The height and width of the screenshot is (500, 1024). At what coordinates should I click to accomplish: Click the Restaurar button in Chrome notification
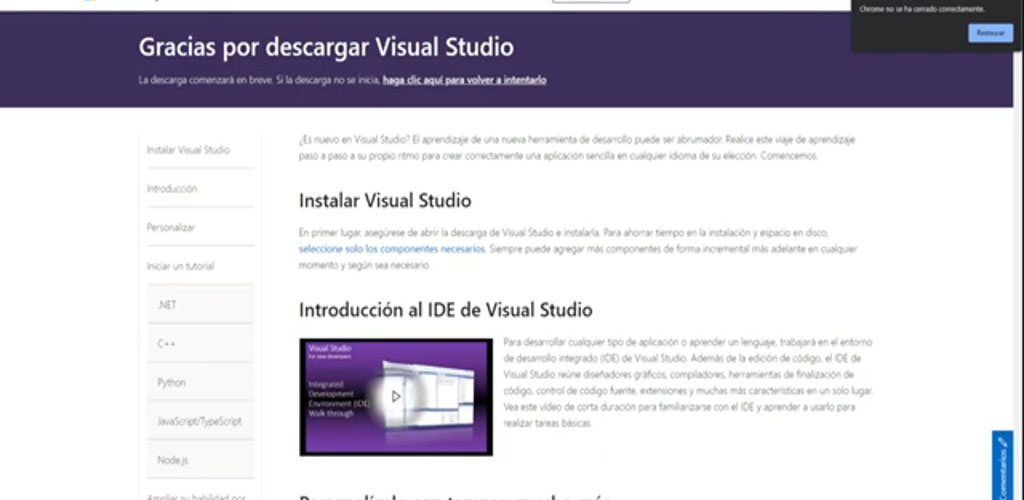point(991,33)
